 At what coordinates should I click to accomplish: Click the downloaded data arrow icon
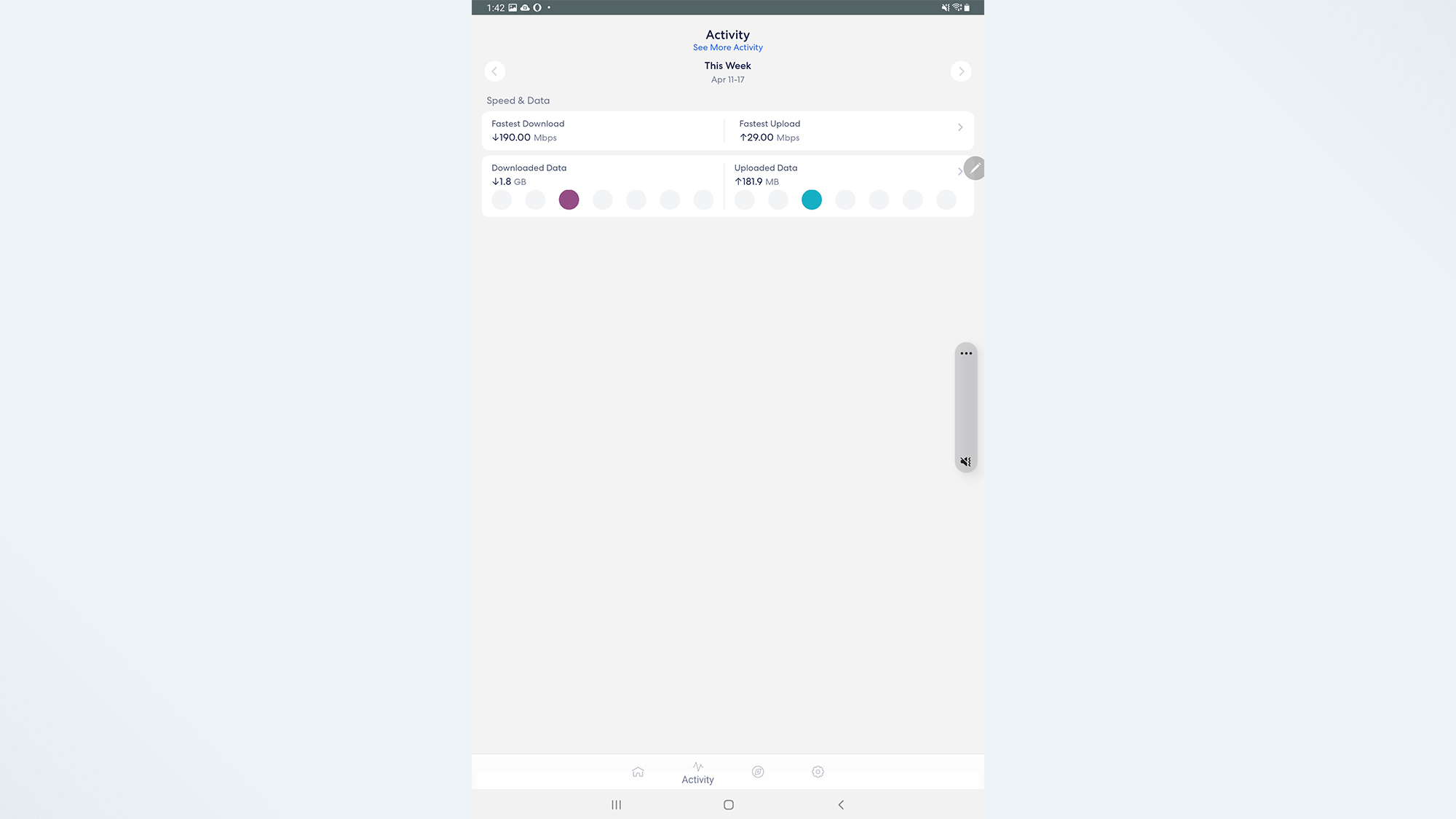tap(494, 181)
